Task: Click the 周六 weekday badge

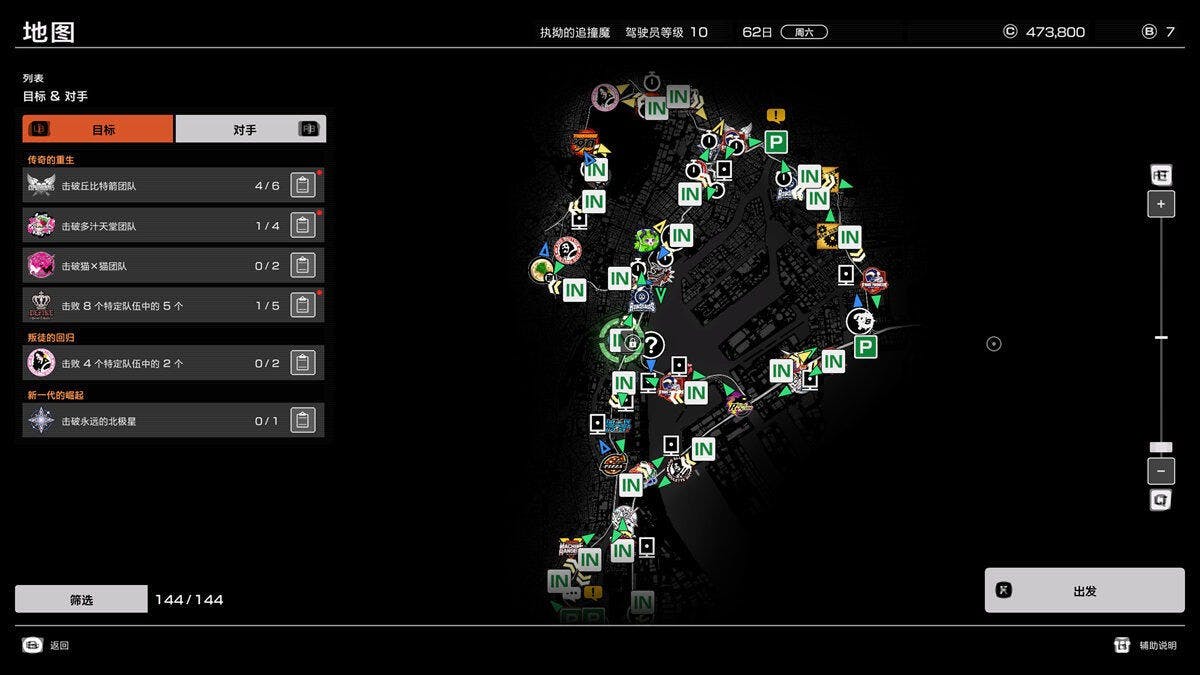Action: [804, 32]
